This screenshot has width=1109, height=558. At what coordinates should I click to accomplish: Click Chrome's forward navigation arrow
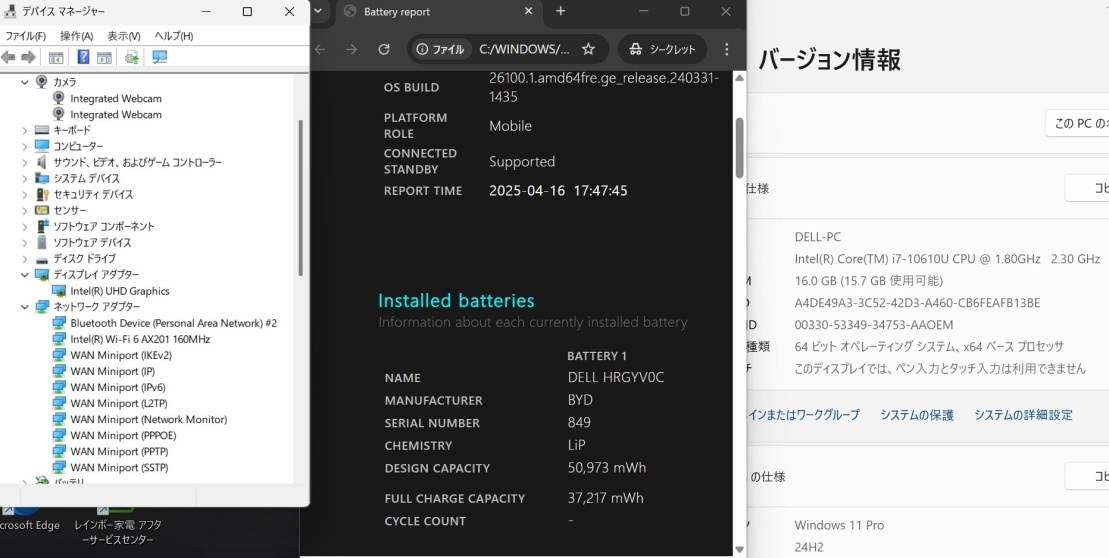click(352, 49)
